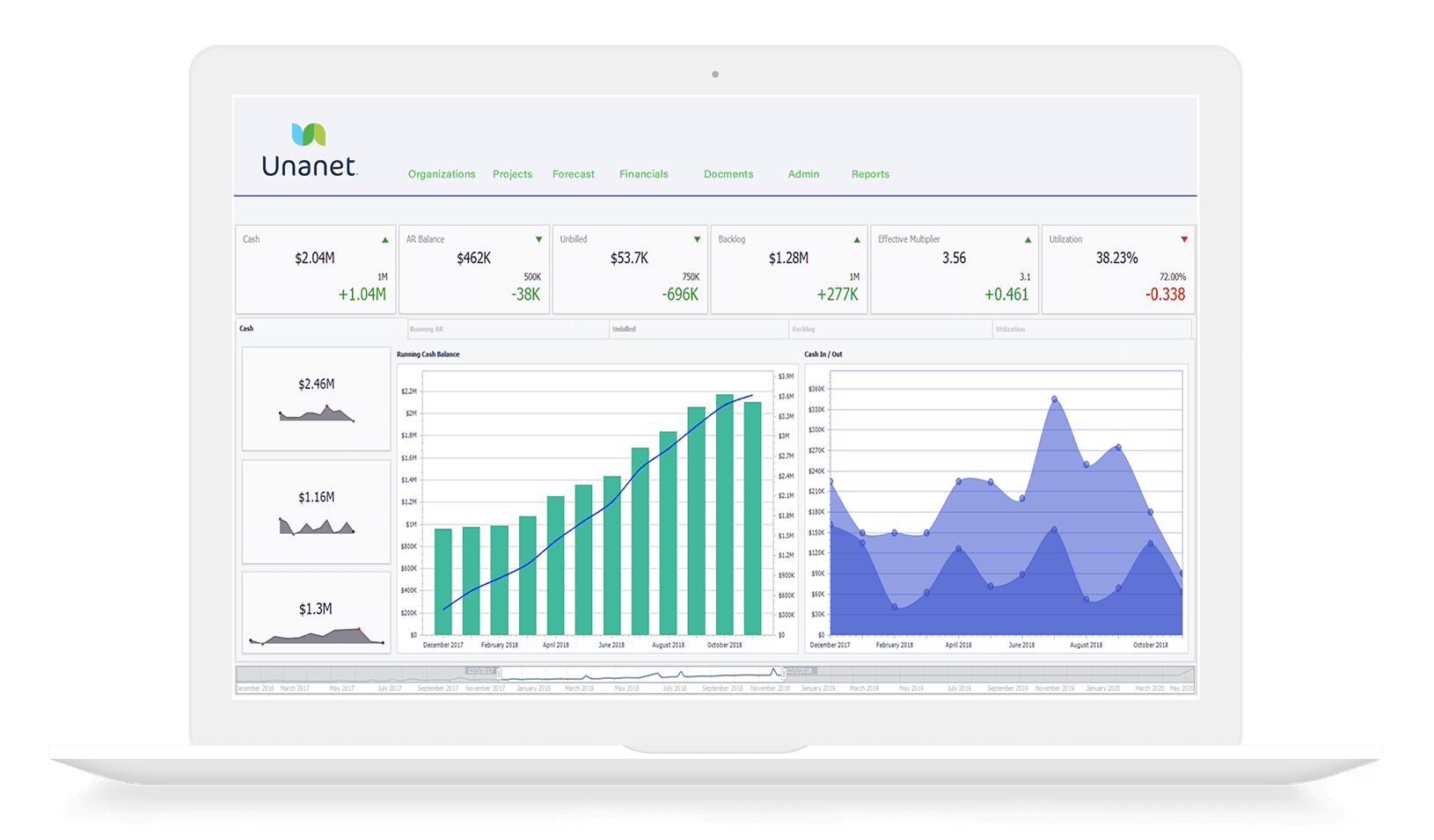Click the red down arrow on Utilization card
The image size is (1434, 840).
click(1184, 240)
